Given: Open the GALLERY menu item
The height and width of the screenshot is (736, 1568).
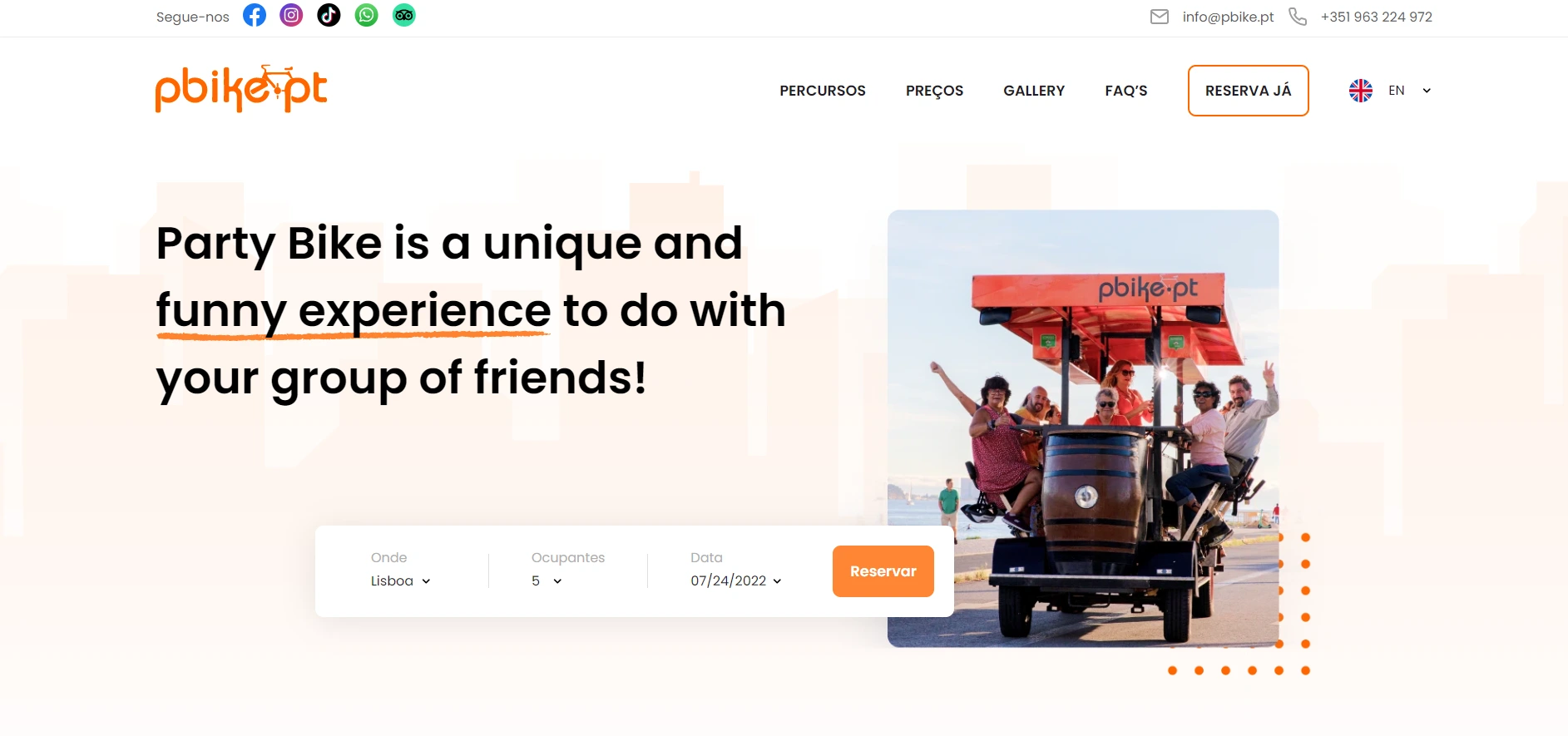Looking at the screenshot, I should click(1034, 91).
